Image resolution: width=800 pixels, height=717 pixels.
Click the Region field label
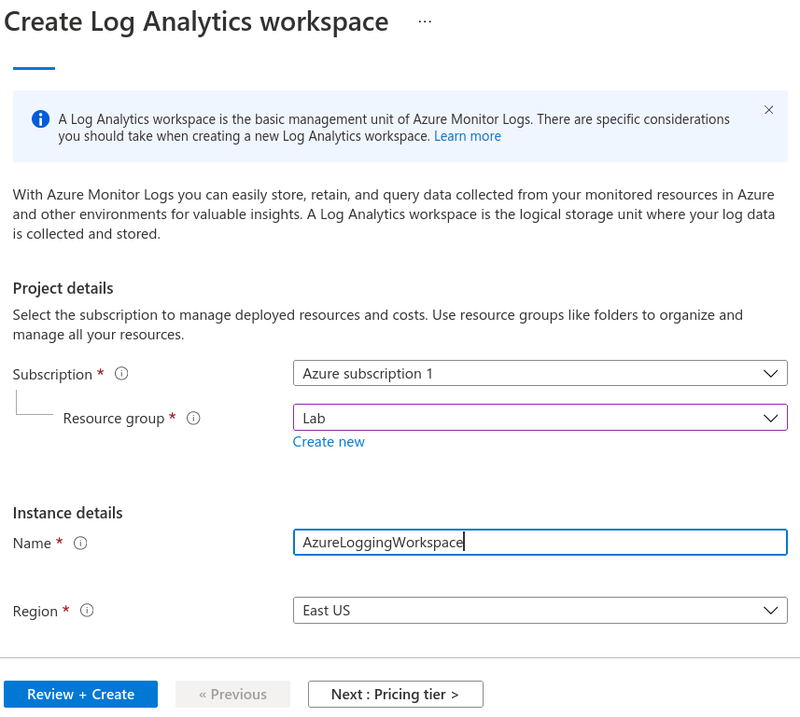pyautogui.click(x=35, y=611)
